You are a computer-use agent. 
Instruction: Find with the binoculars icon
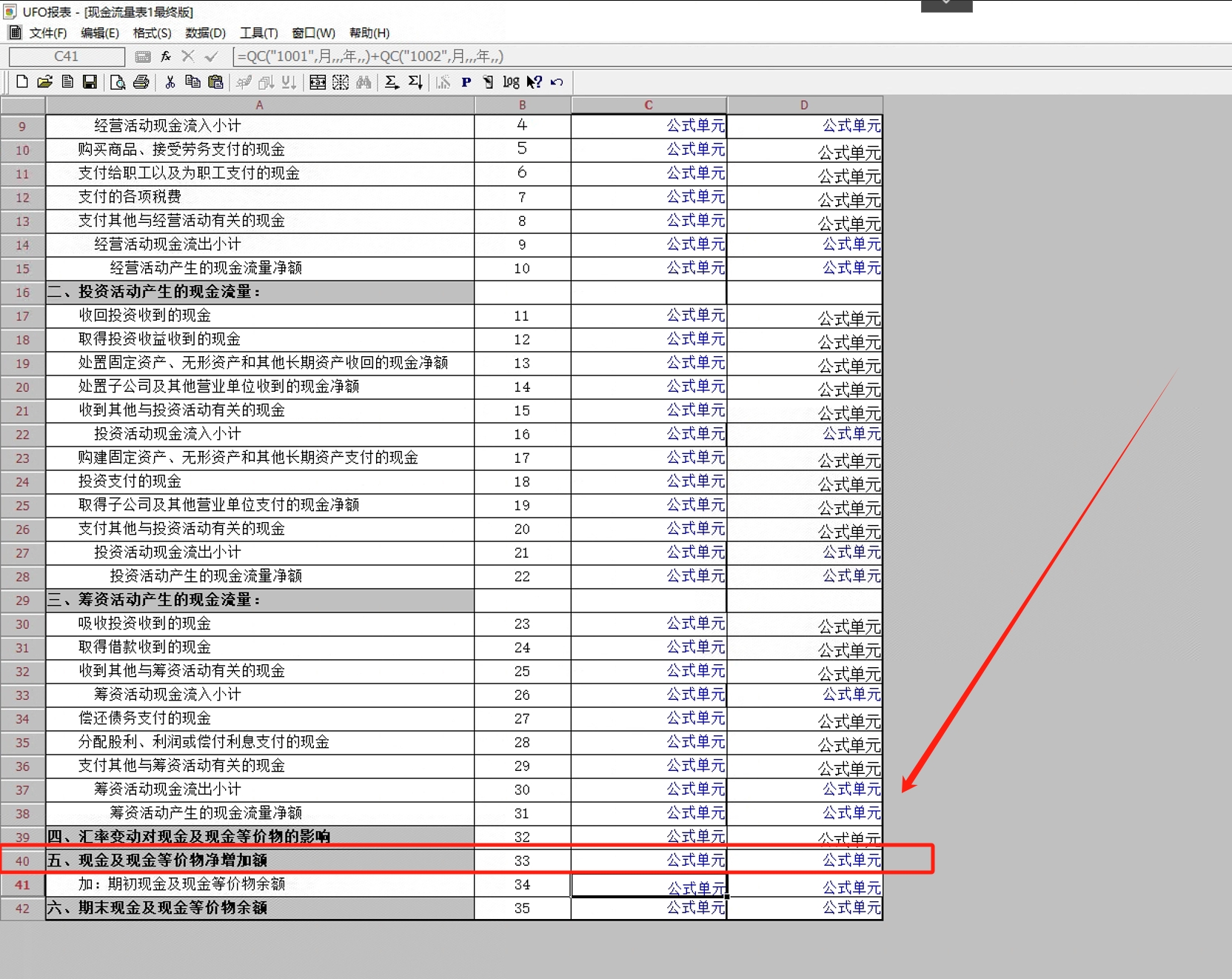pyautogui.click(x=364, y=82)
